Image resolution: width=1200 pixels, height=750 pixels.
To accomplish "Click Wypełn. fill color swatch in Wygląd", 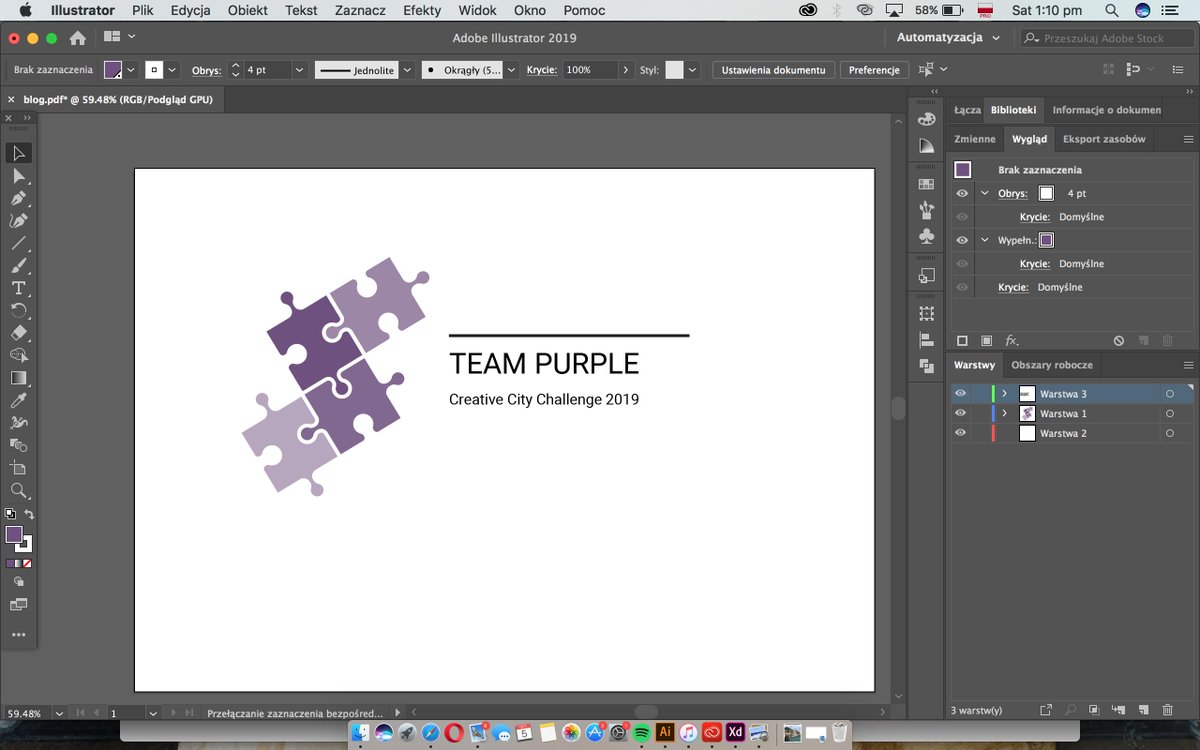I will click(x=1046, y=240).
